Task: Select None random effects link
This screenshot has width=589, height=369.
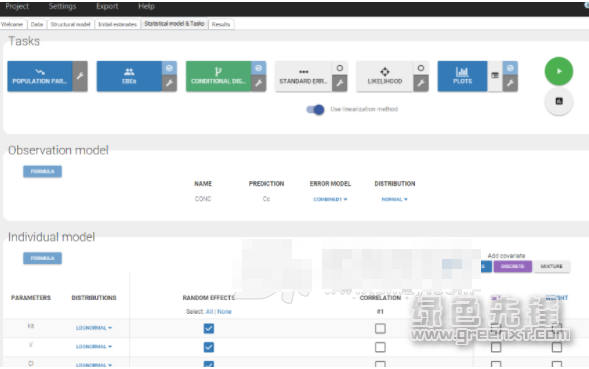Action: pos(224,312)
